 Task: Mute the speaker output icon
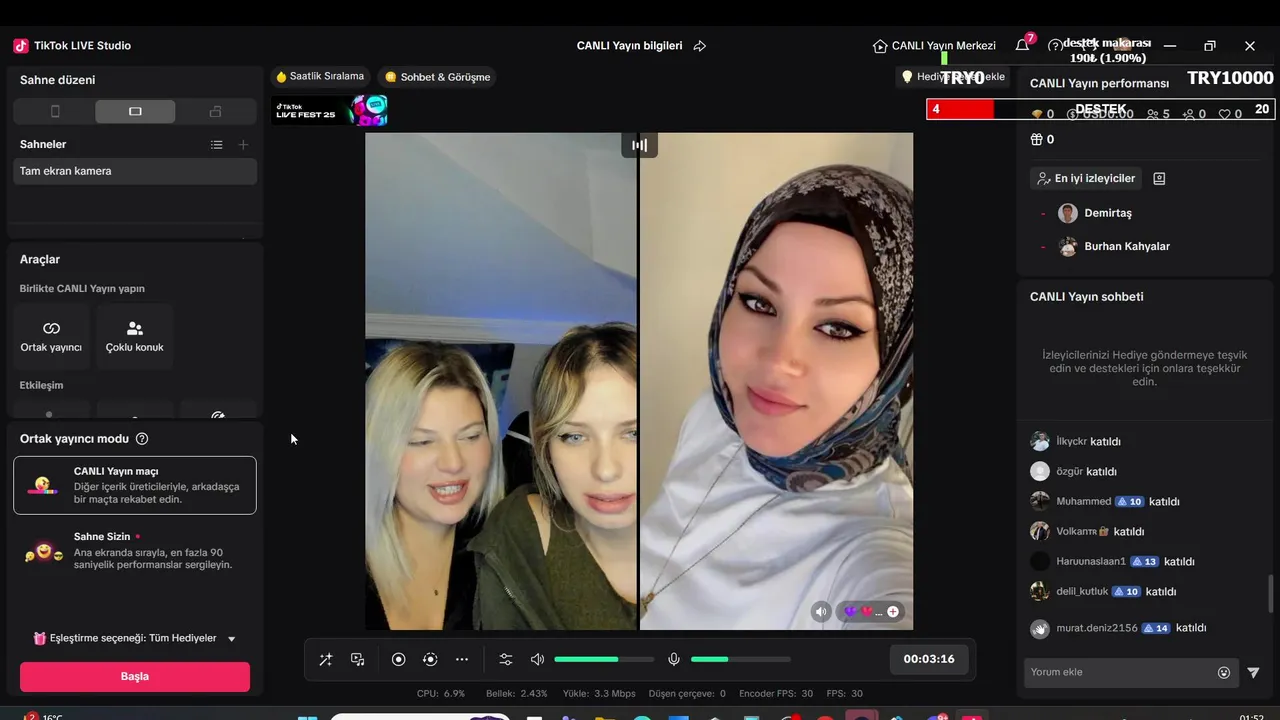tap(537, 659)
